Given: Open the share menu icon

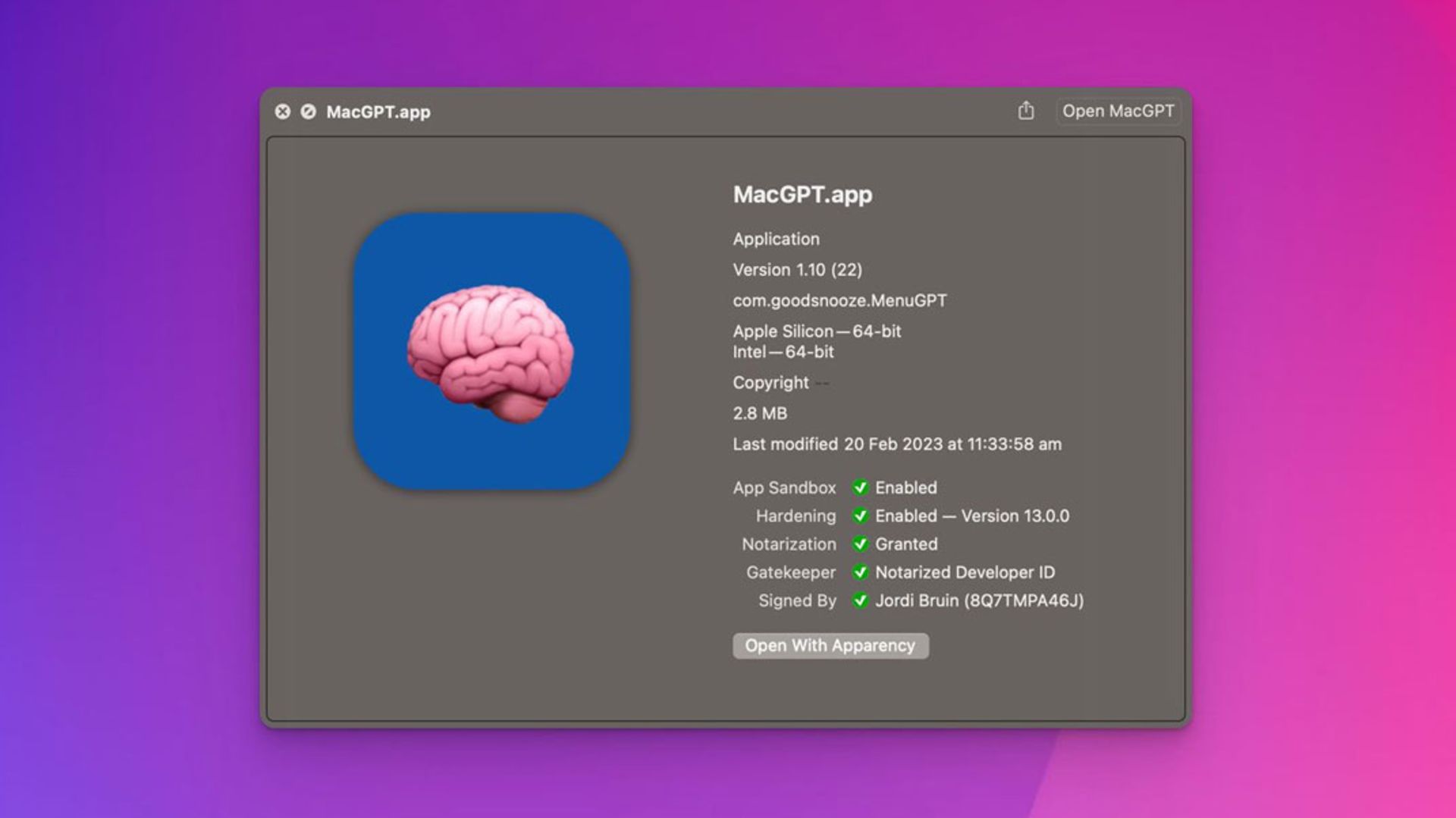Looking at the screenshot, I should (1025, 111).
